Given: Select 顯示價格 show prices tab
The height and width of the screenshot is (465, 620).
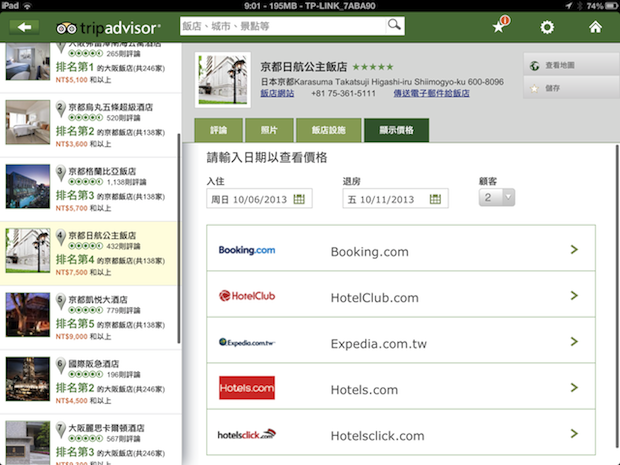Looking at the screenshot, I should [397, 130].
